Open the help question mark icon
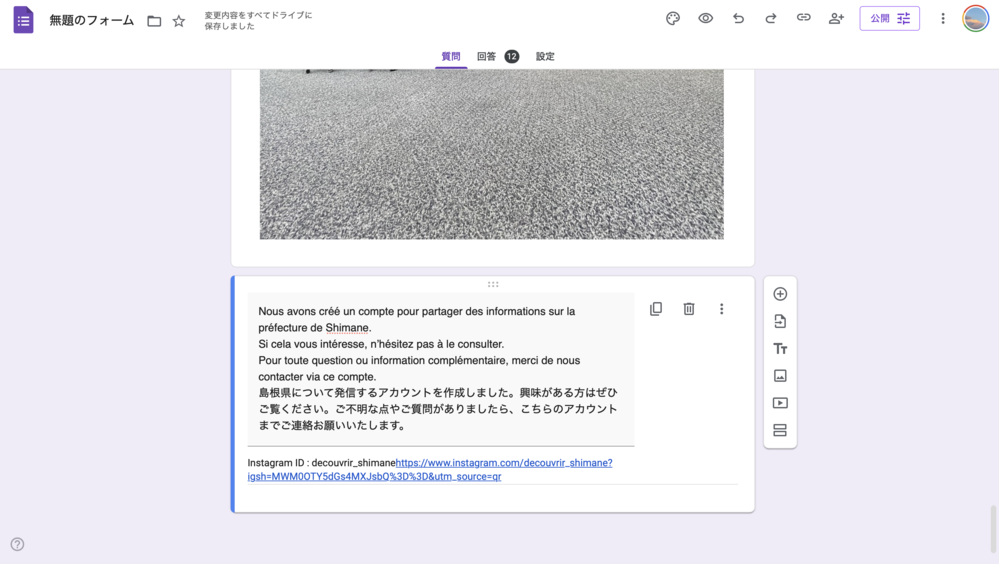The image size is (999, 564). [17, 544]
